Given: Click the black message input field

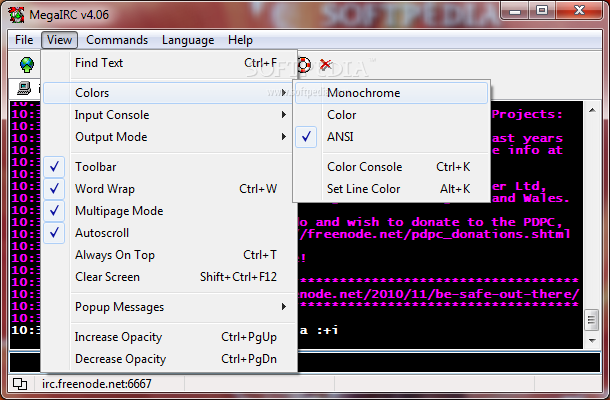Looking at the screenshot, I should pyautogui.click(x=305, y=362).
